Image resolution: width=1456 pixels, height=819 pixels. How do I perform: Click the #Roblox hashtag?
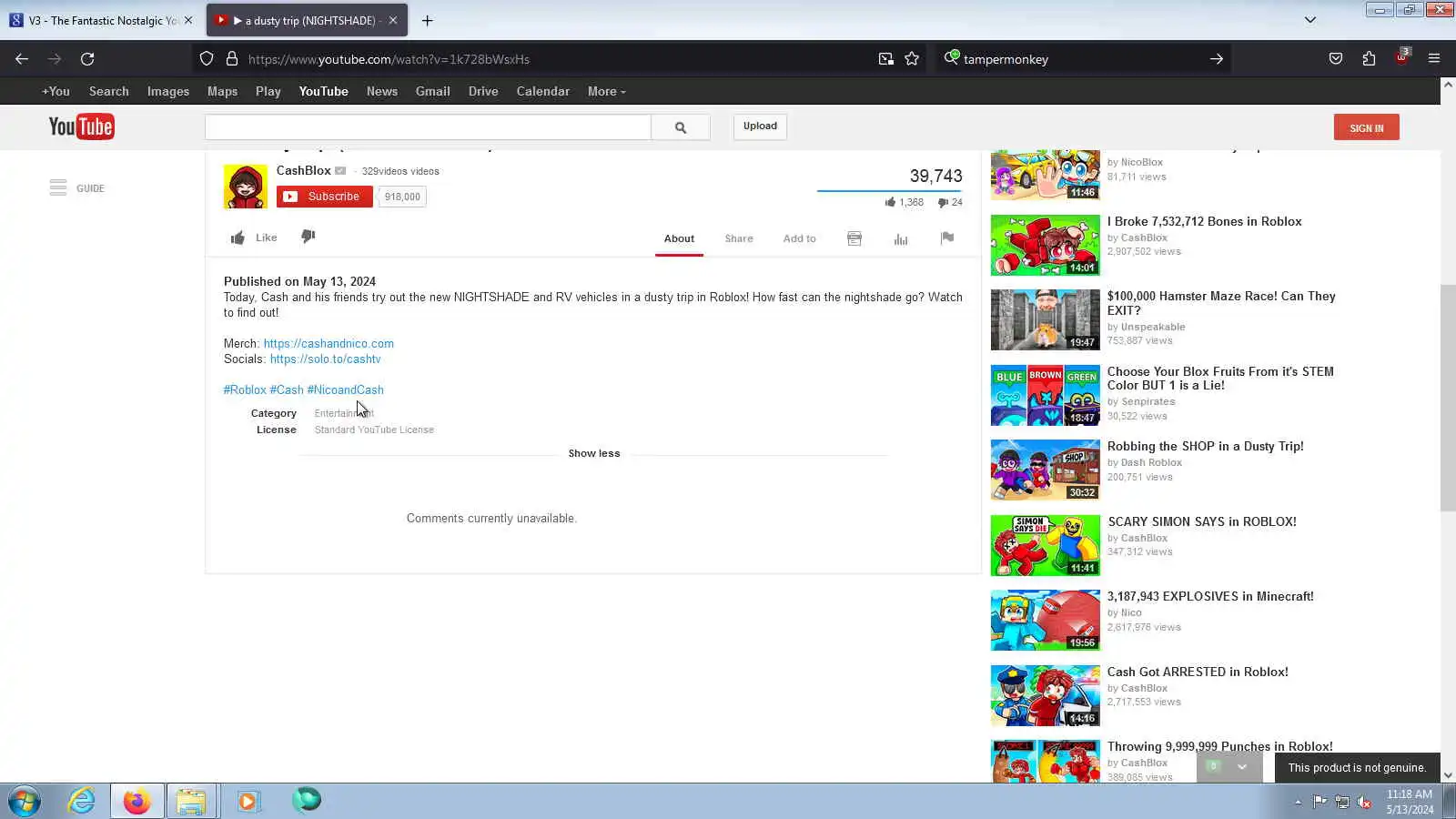pos(245,389)
